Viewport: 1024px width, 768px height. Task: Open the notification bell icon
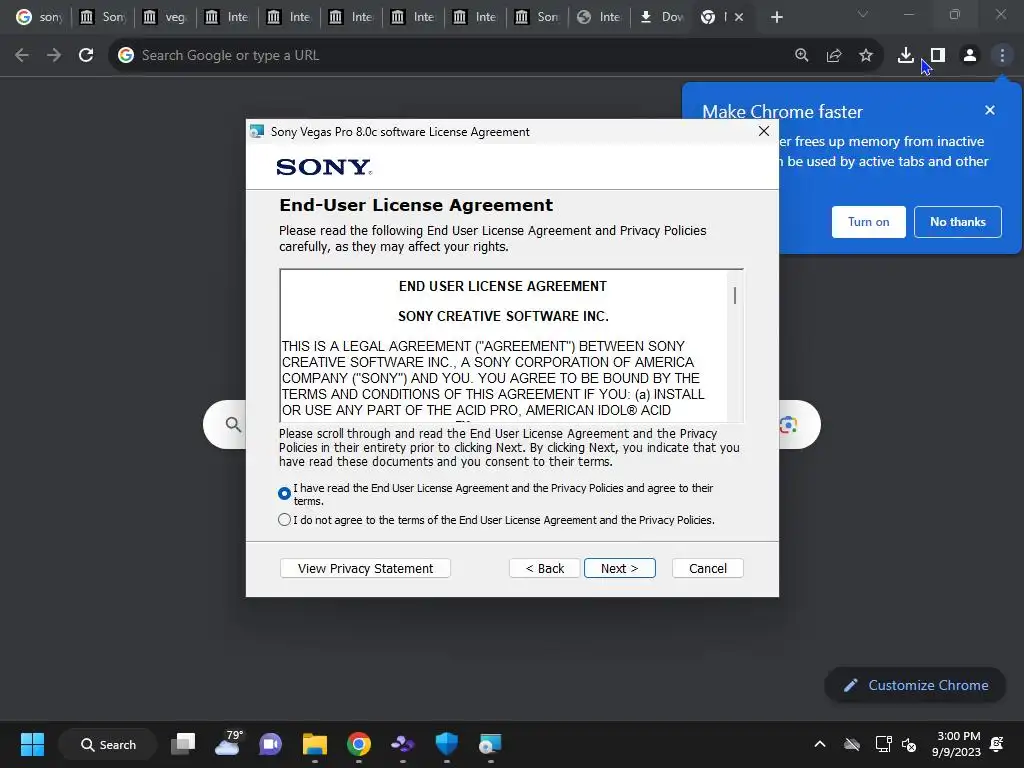pyautogui.click(x=997, y=744)
